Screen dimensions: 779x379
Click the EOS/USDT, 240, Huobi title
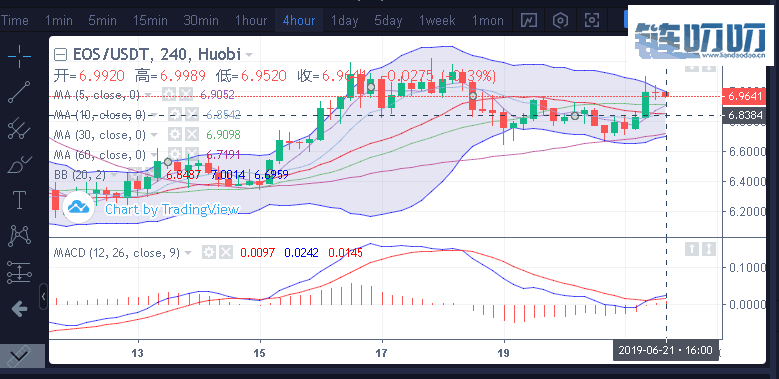pyautogui.click(x=156, y=54)
